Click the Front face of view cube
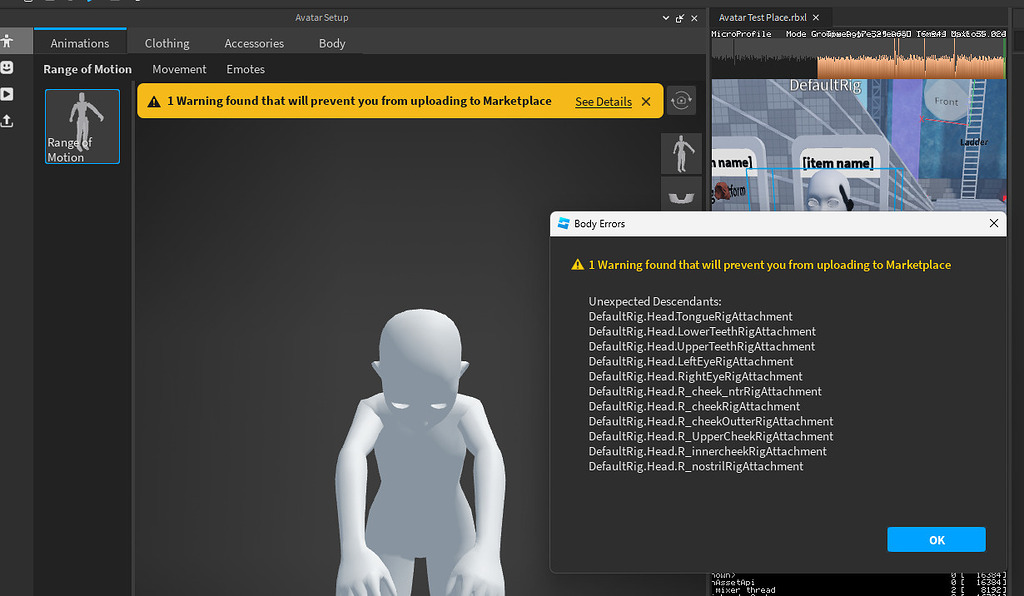This screenshot has width=1024, height=596. (x=946, y=101)
